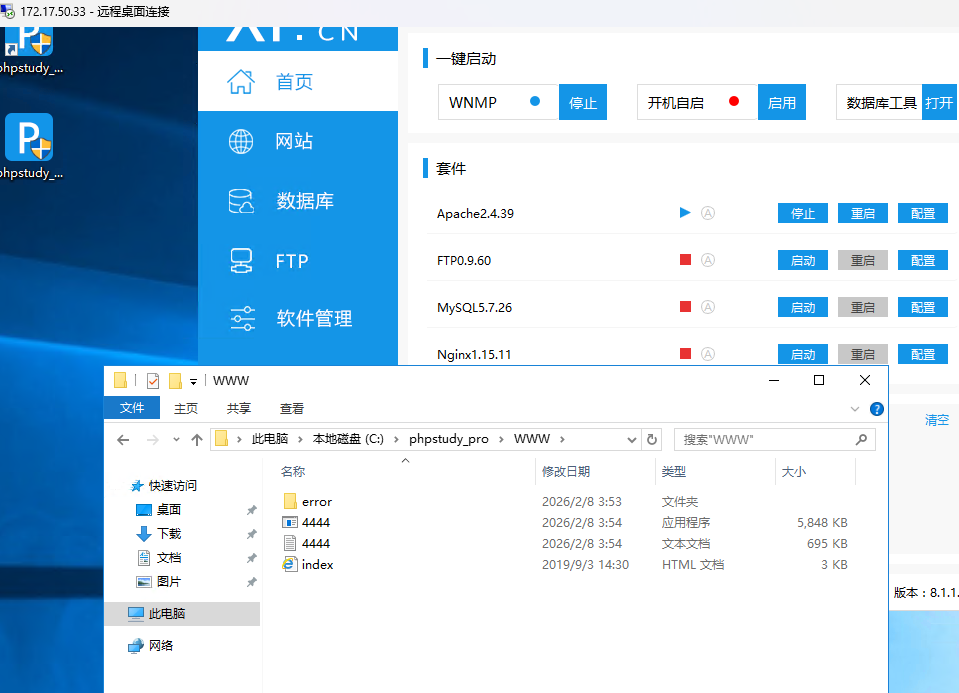Toggle the auto-start A icon for Apache2.4.39
This screenshot has height=693, width=959.
click(x=708, y=213)
